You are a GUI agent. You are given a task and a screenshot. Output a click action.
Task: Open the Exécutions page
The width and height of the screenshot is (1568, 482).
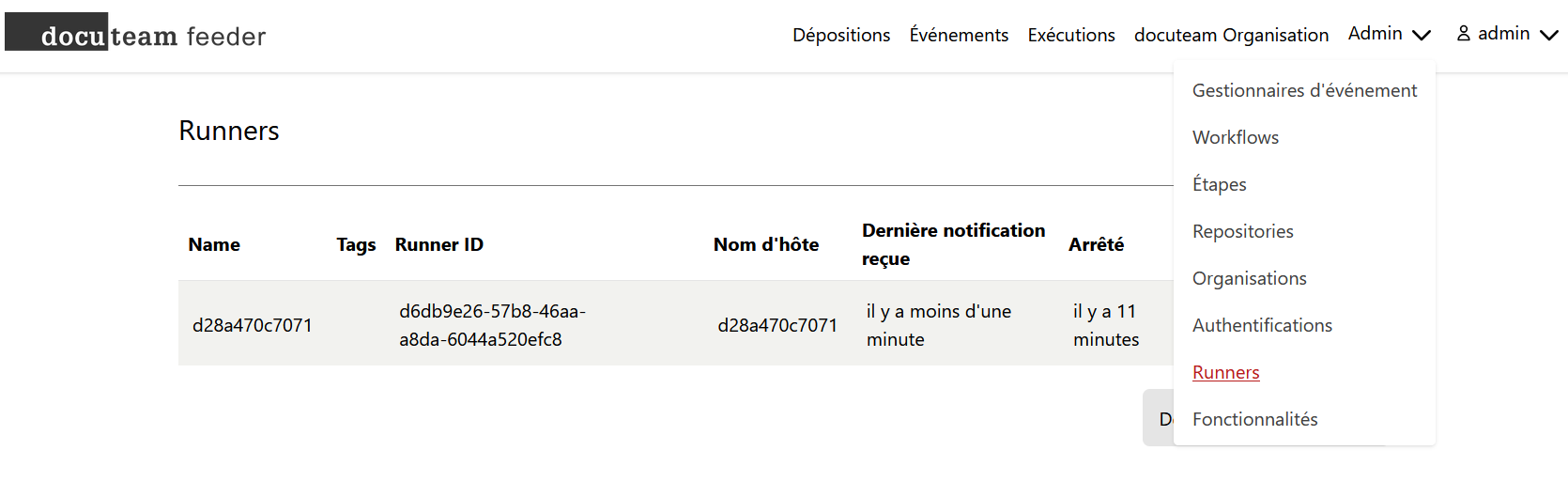pyautogui.click(x=1071, y=35)
